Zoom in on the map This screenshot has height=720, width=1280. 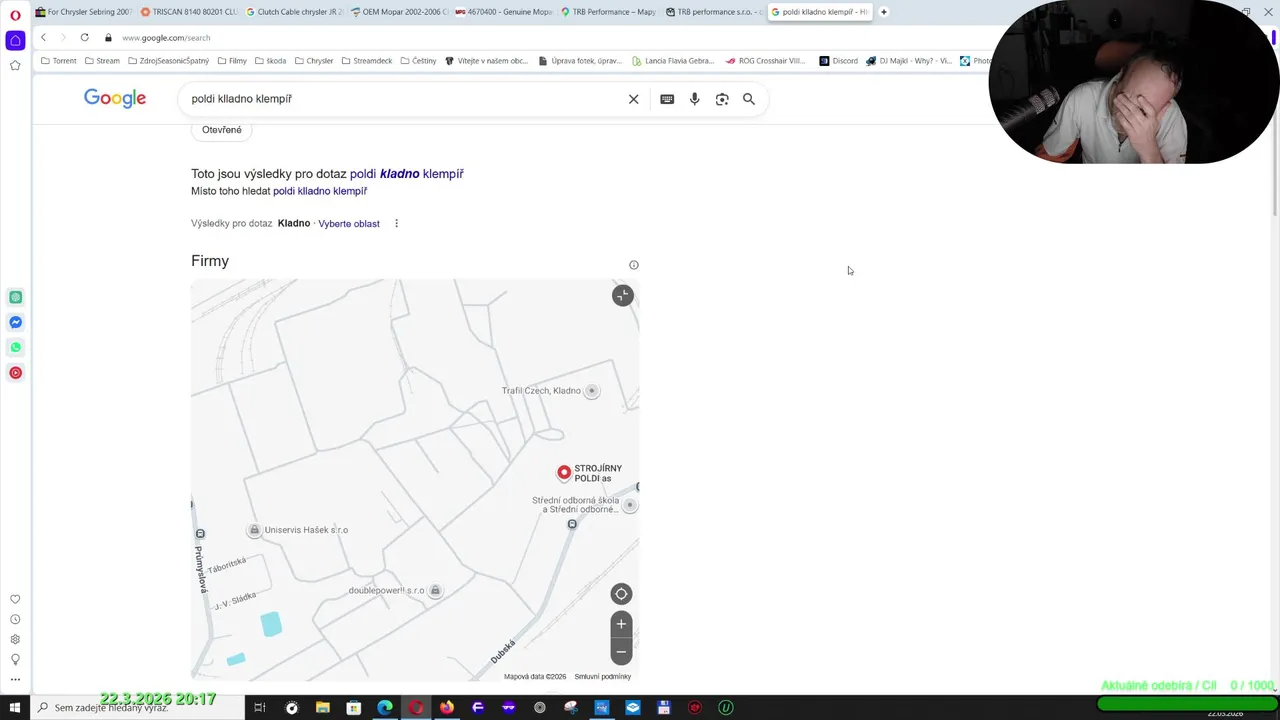pos(621,624)
